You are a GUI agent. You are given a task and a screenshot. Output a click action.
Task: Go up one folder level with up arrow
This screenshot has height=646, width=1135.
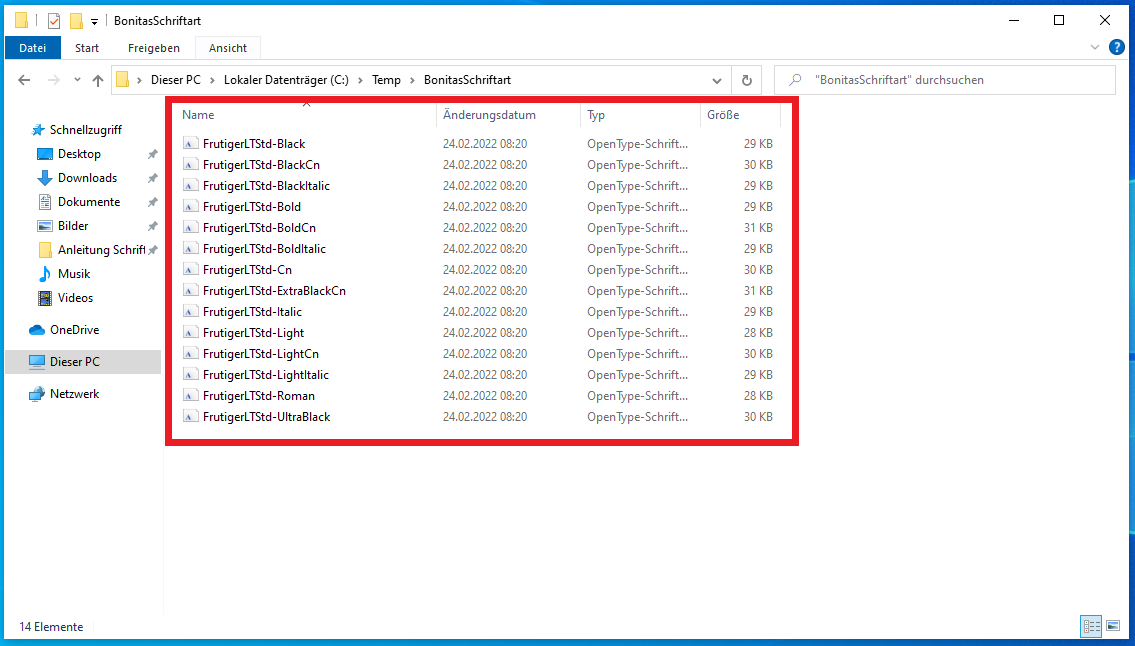(x=98, y=80)
